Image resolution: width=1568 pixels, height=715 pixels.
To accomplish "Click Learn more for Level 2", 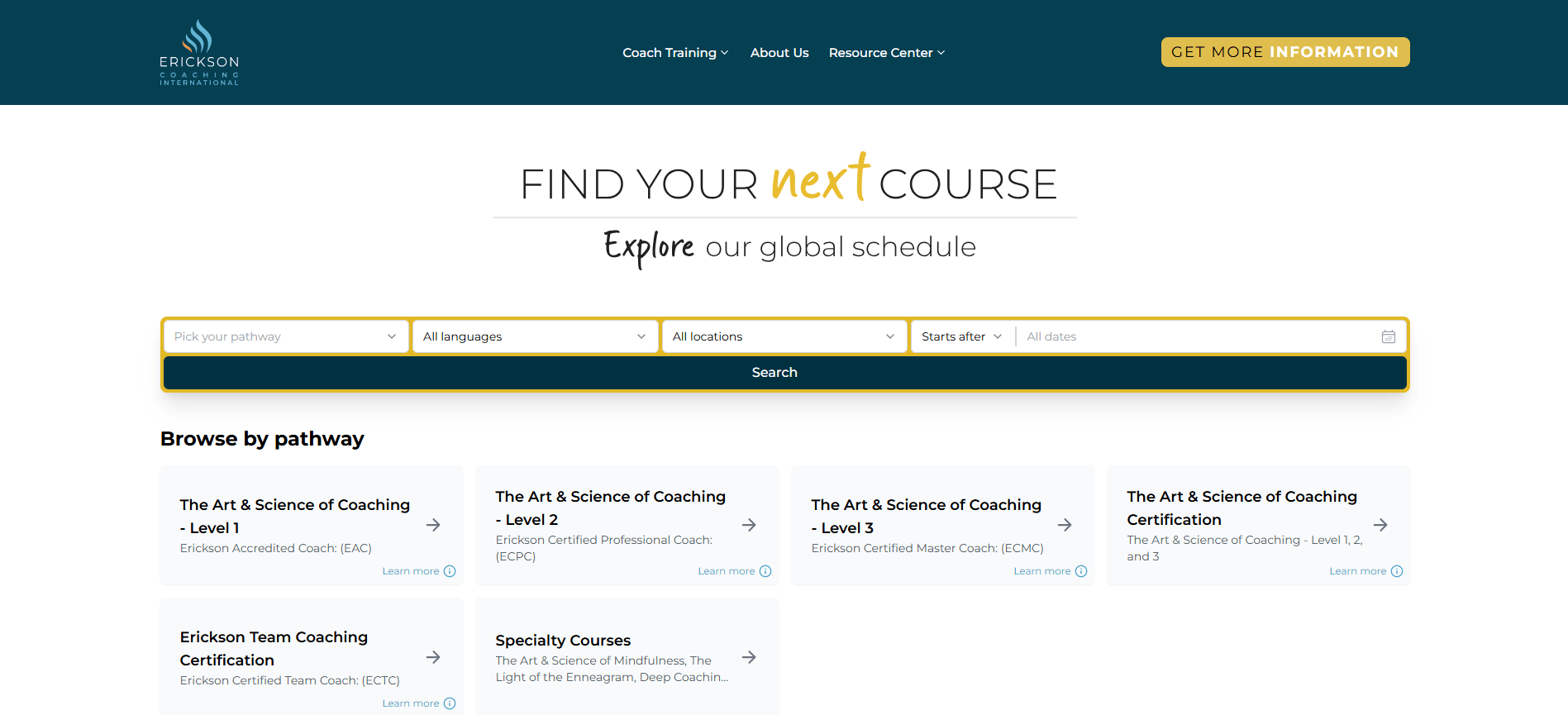I will click(x=727, y=571).
